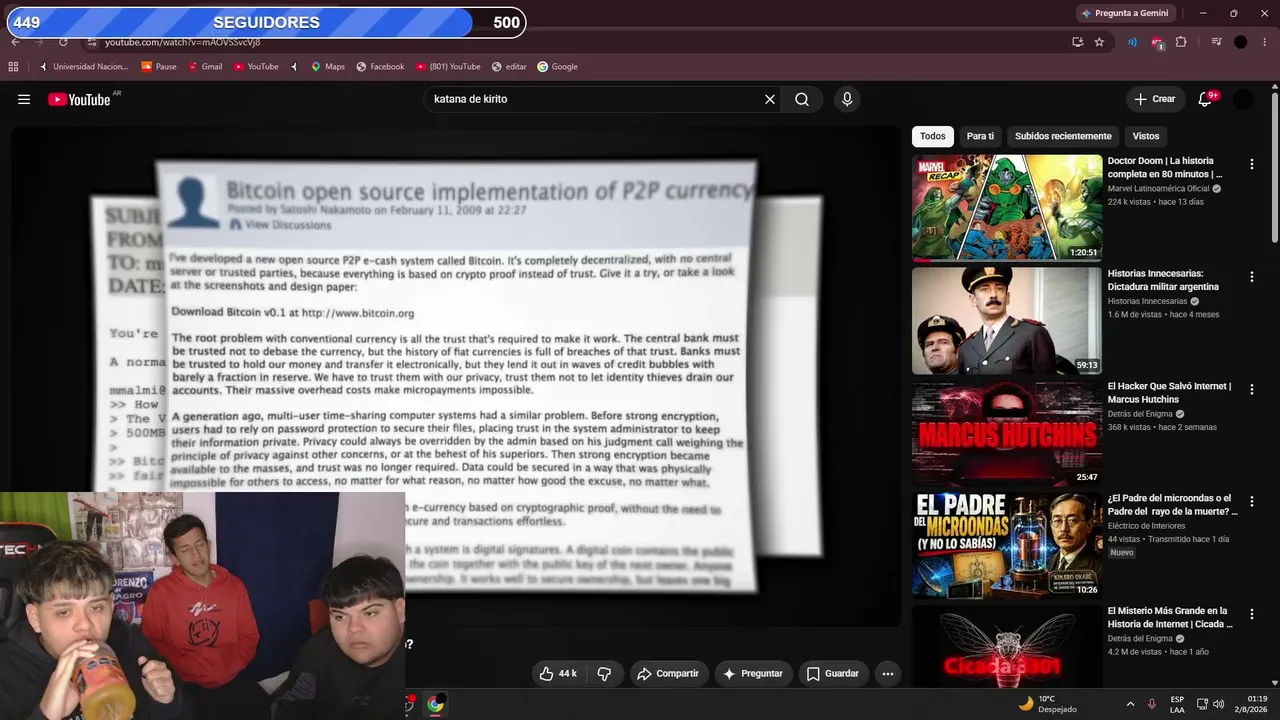Select the Vistos filter chip
Image resolution: width=1280 pixels, height=720 pixels.
coord(1146,136)
